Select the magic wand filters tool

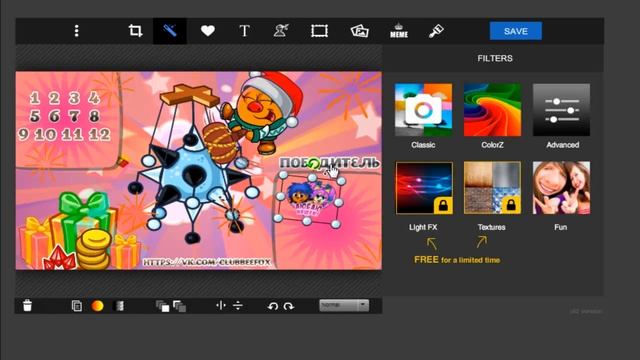[170, 31]
